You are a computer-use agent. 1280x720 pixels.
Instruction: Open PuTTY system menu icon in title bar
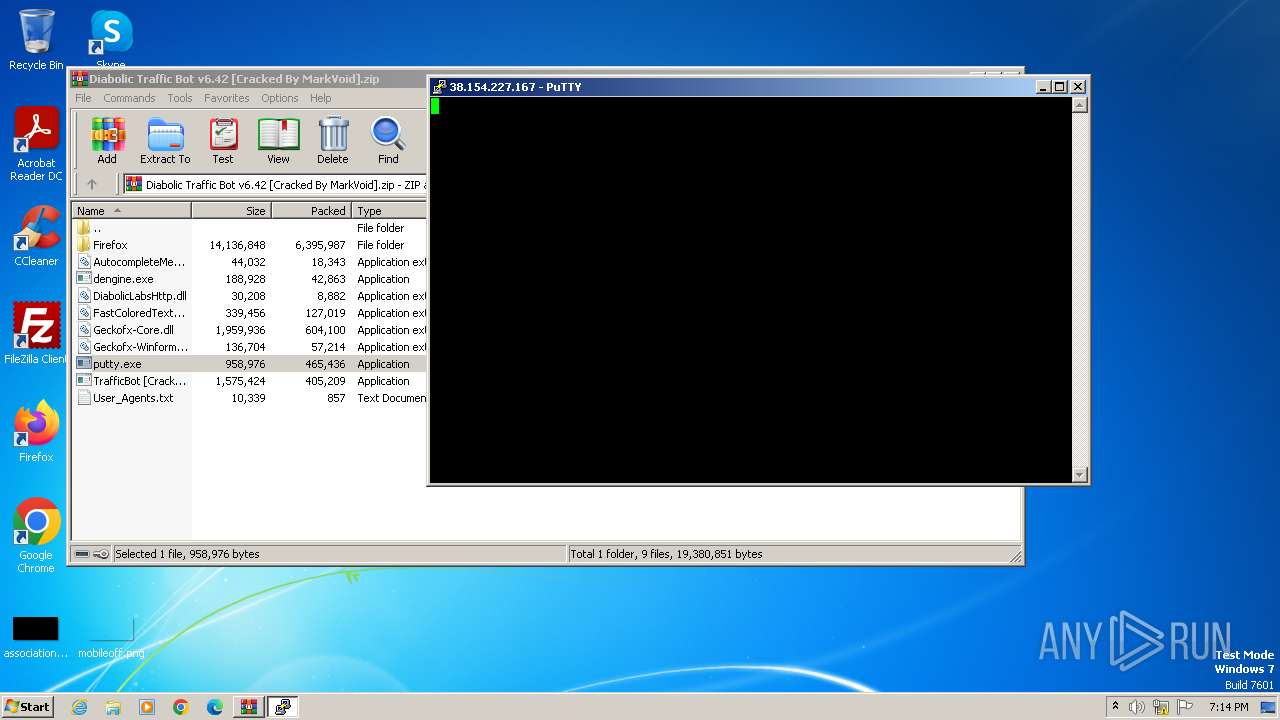(x=439, y=87)
